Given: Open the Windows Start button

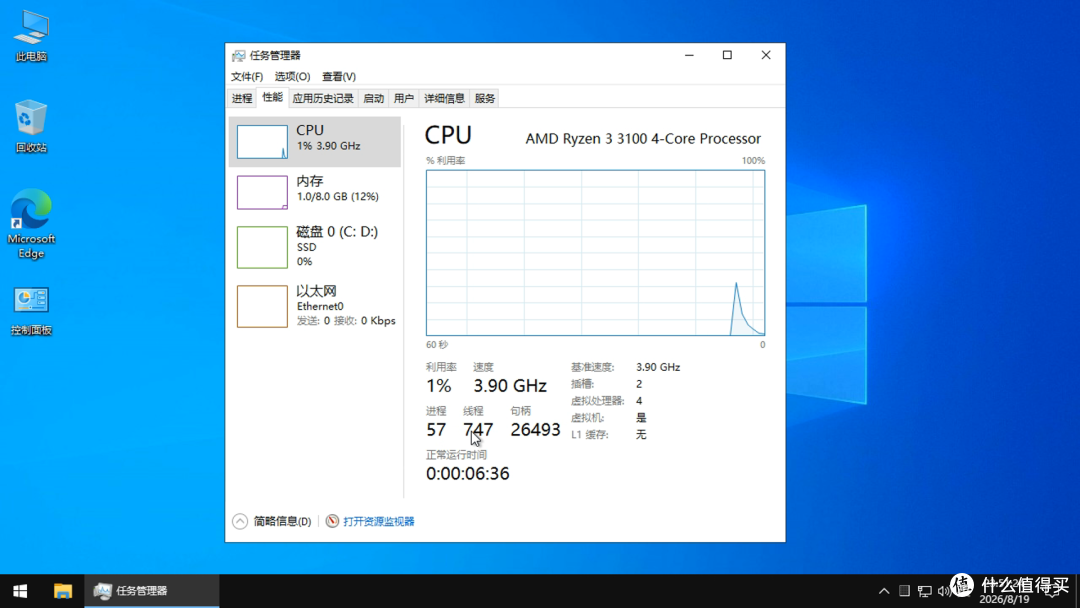Looking at the screenshot, I should 20,591.
